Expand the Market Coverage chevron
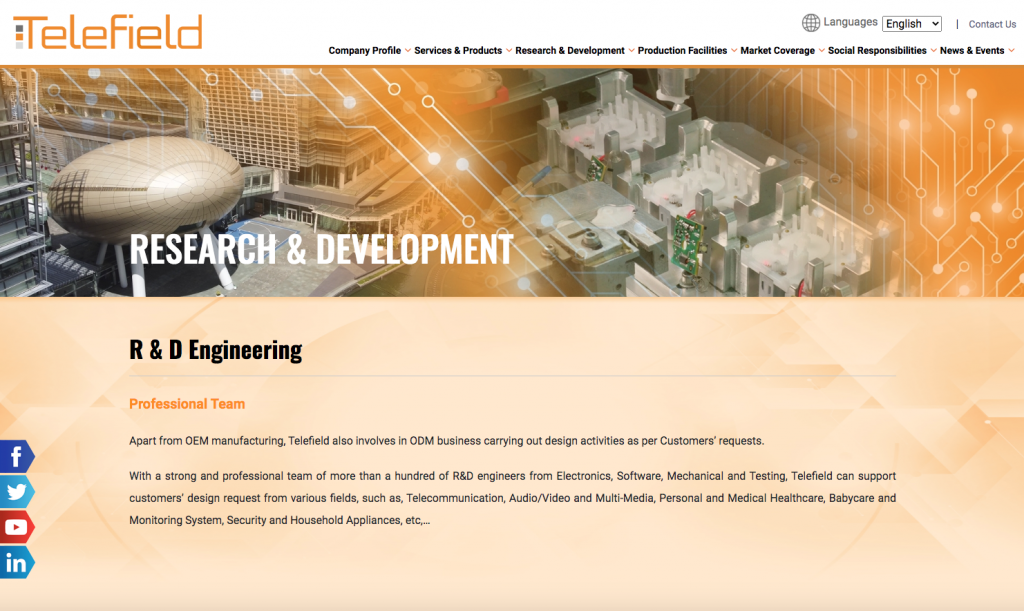1024x611 pixels. [822, 51]
